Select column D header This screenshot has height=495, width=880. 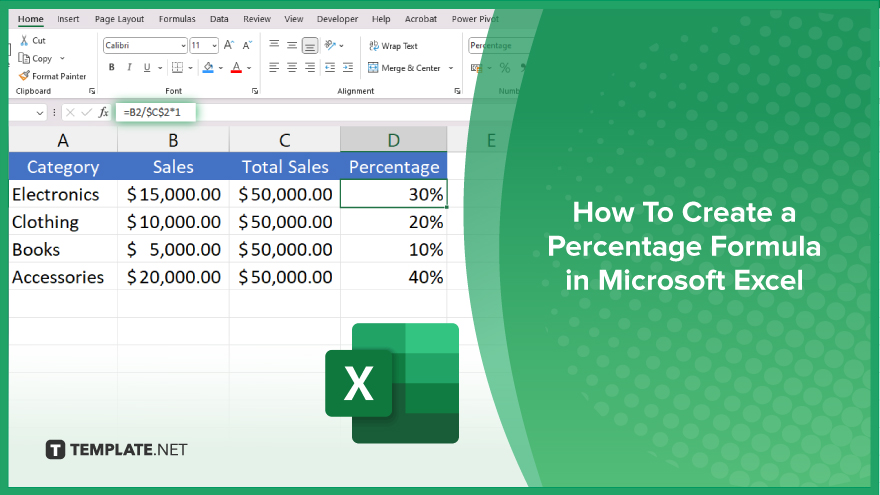click(393, 140)
